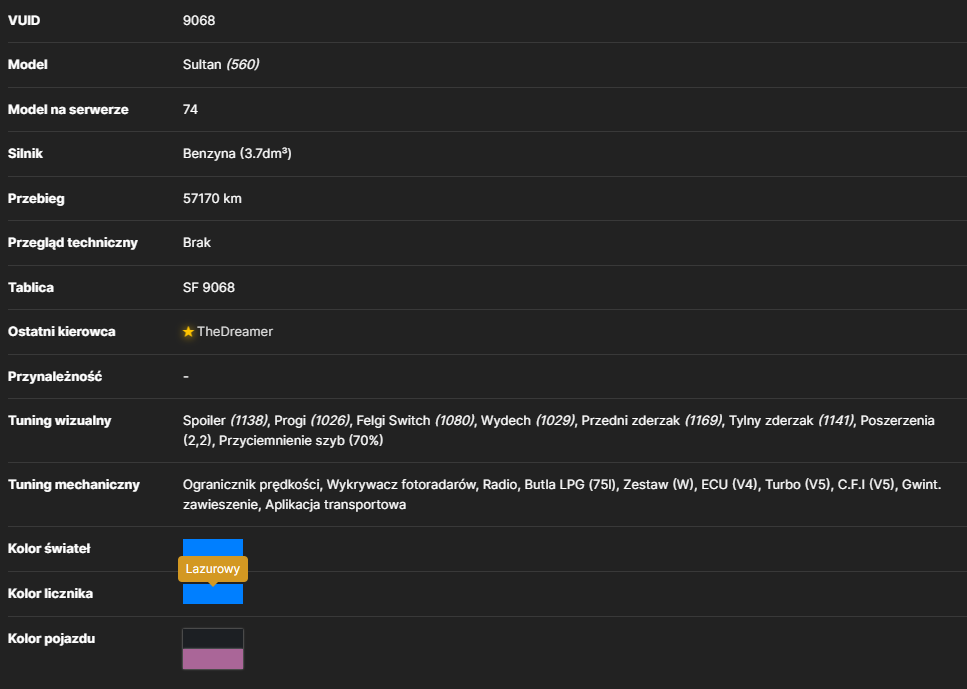The width and height of the screenshot is (967, 689).
Task: Click Felgi Switch (1080) entry
Action: (415, 421)
